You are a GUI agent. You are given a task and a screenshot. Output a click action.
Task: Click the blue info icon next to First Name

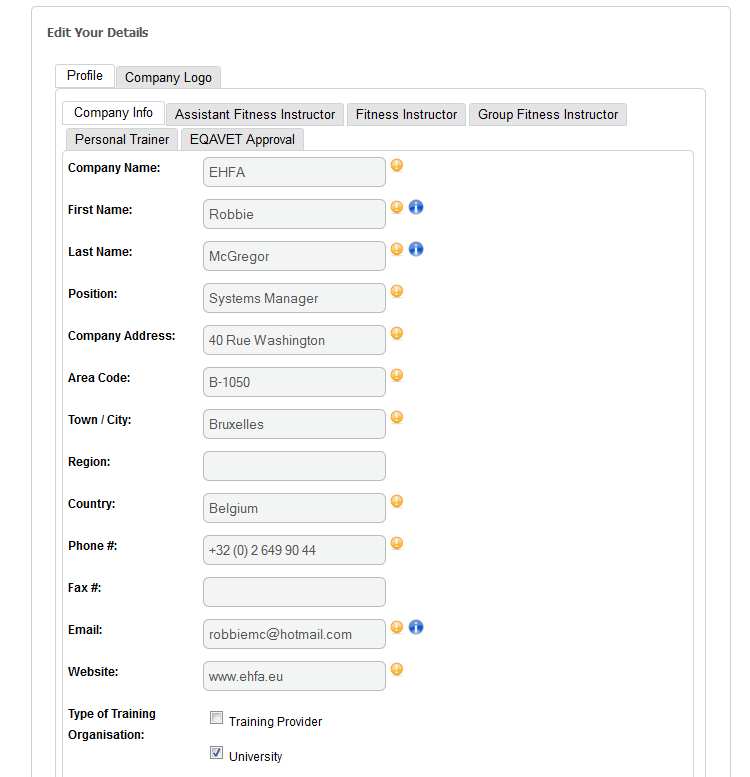(x=416, y=207)
